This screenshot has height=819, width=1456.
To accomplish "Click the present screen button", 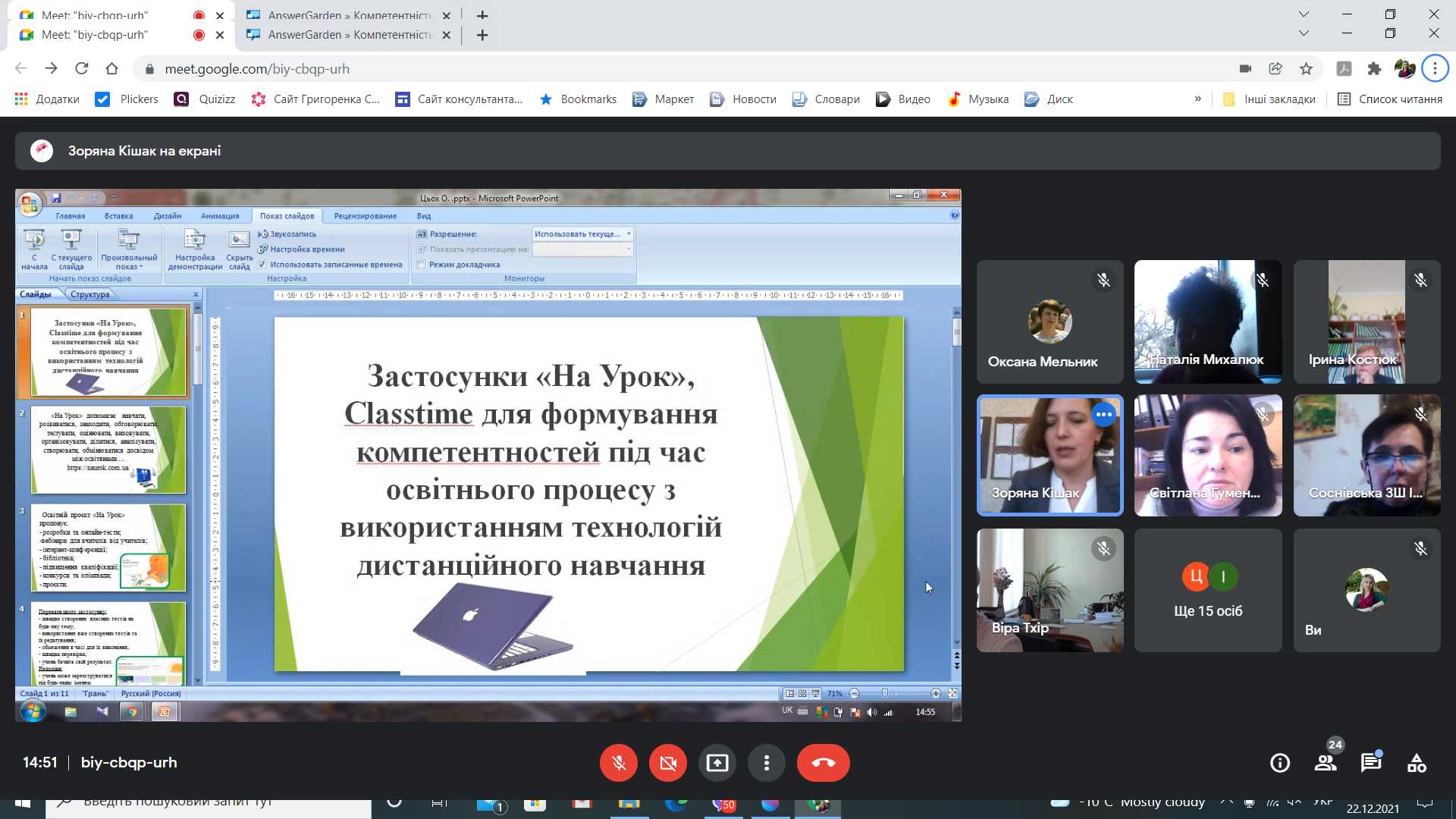I will 717,763.
